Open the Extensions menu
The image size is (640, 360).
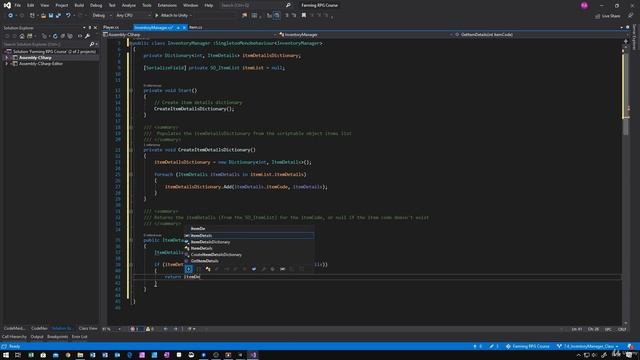pyautogui.click(x=167, y=5)
